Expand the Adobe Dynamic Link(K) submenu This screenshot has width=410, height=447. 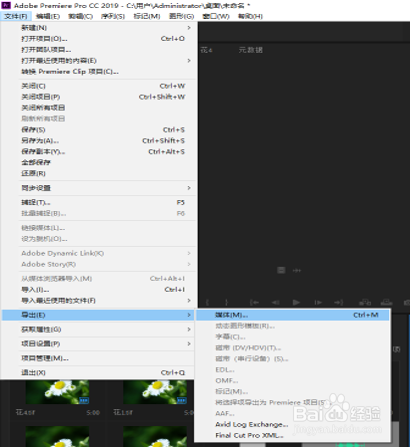click(98, 253)
